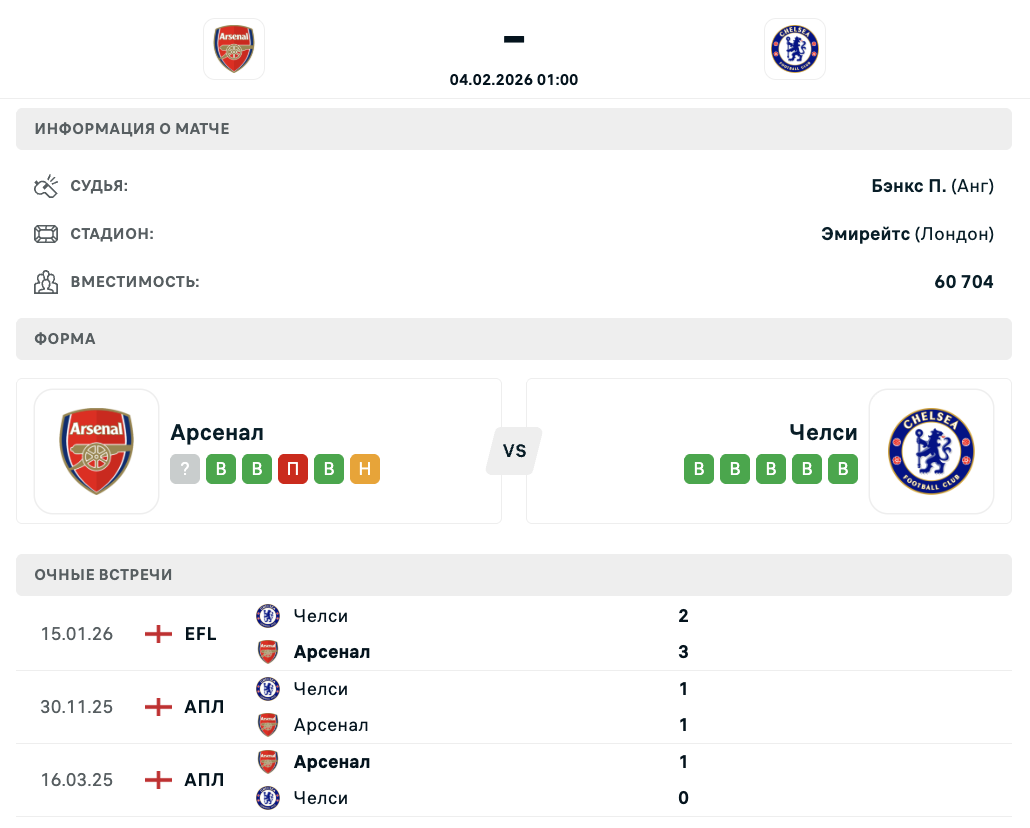Click the Chelsea logo in the match header
Screen dimensions: 1030x828
click(795, 48)
